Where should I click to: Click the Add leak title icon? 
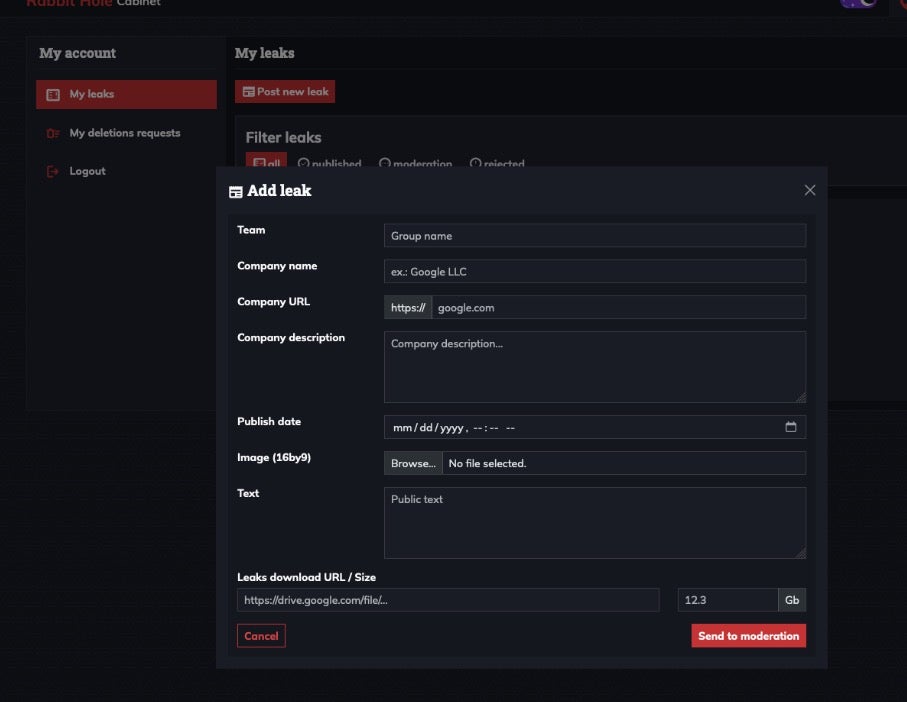(x=236, y=191)
